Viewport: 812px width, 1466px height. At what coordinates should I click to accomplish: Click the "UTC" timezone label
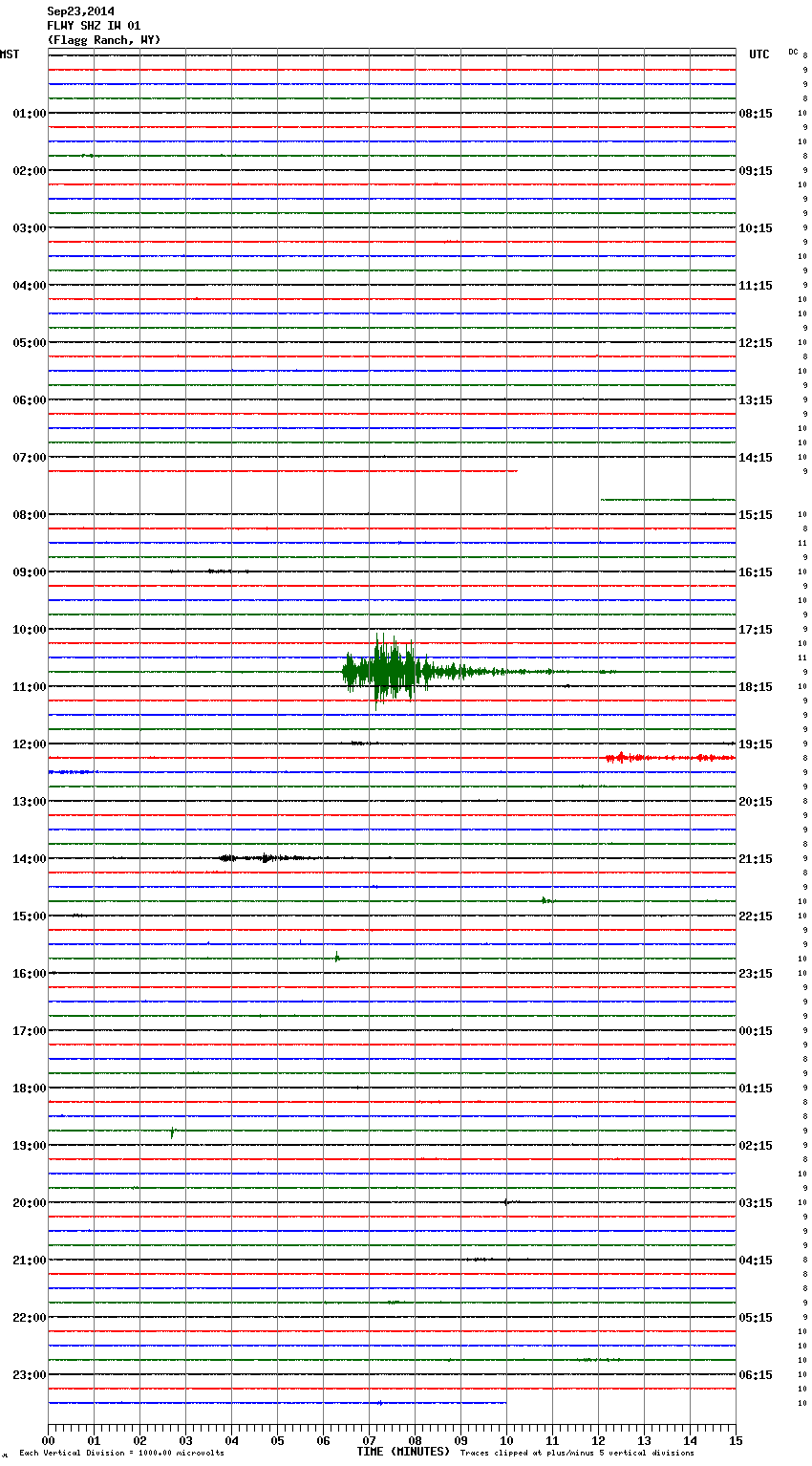[759, 54]
